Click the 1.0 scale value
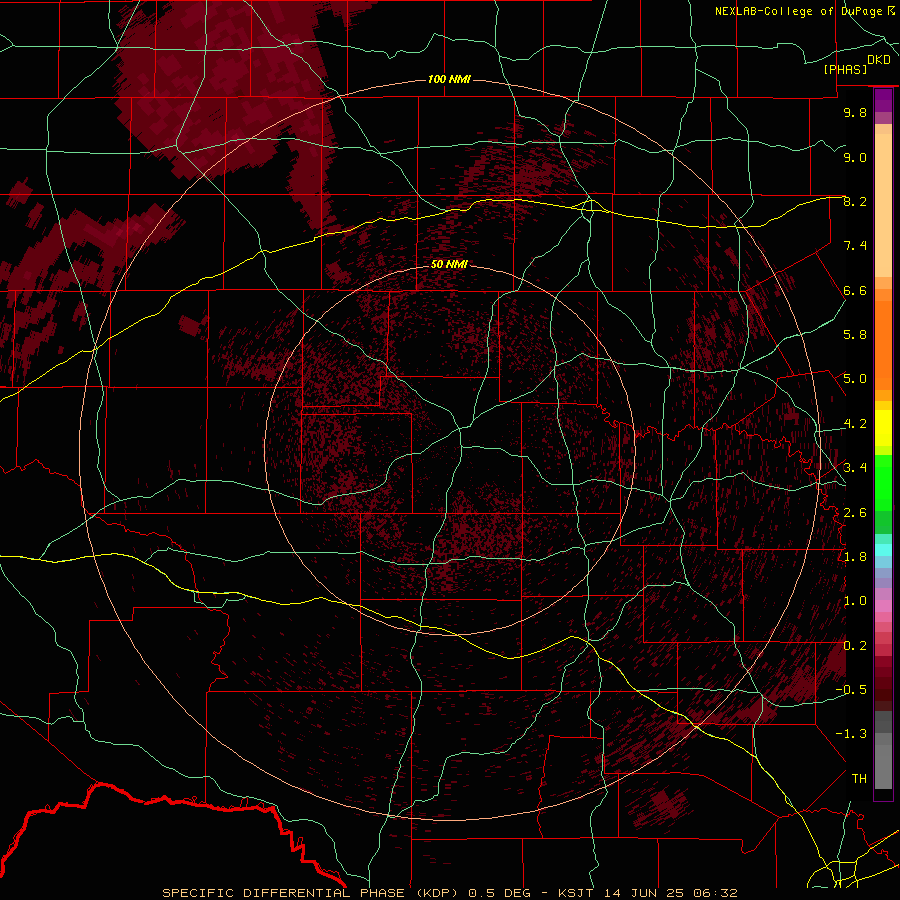 pyautogui.click(x=855, y=601)
